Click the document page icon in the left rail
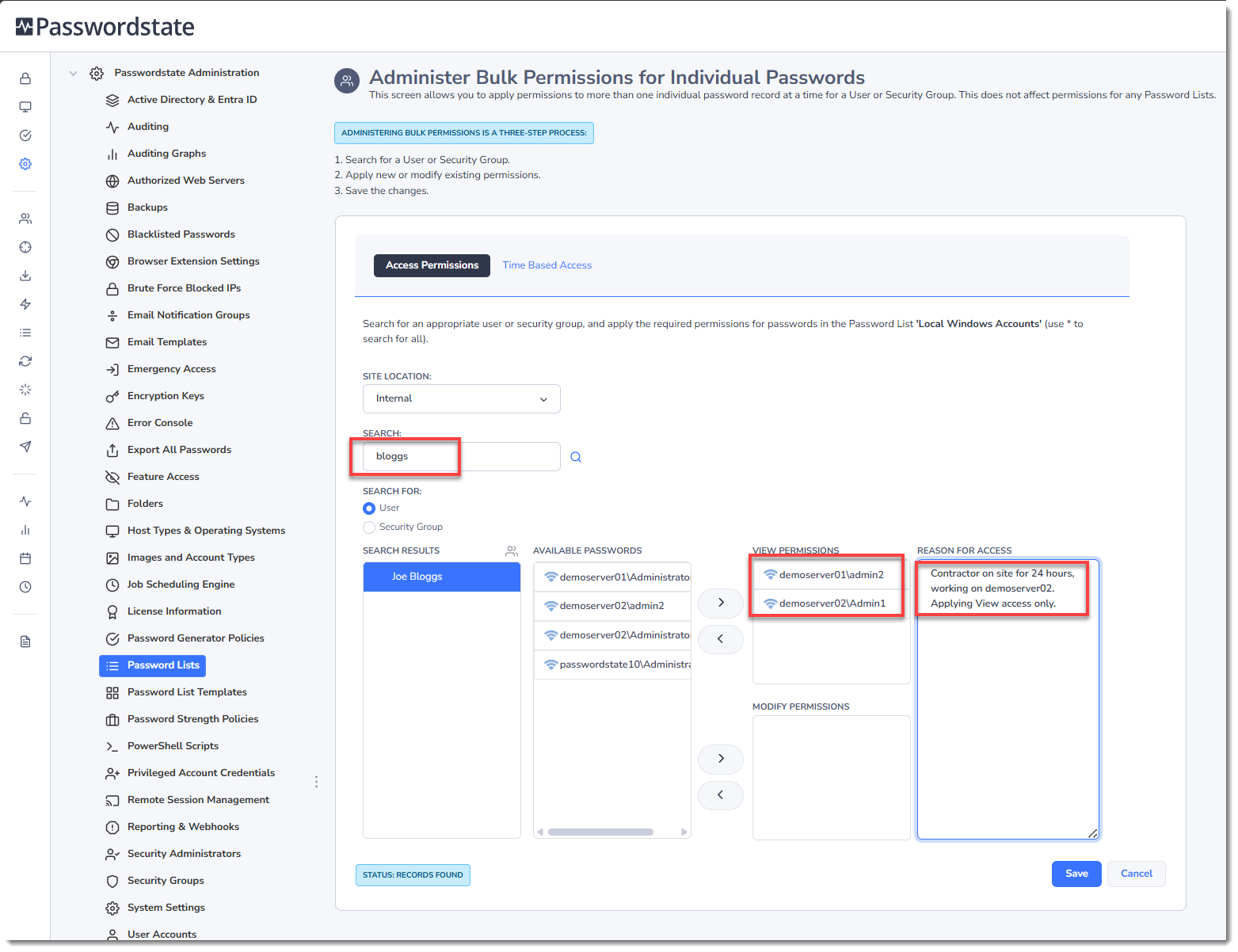 [x=25, y=642]
